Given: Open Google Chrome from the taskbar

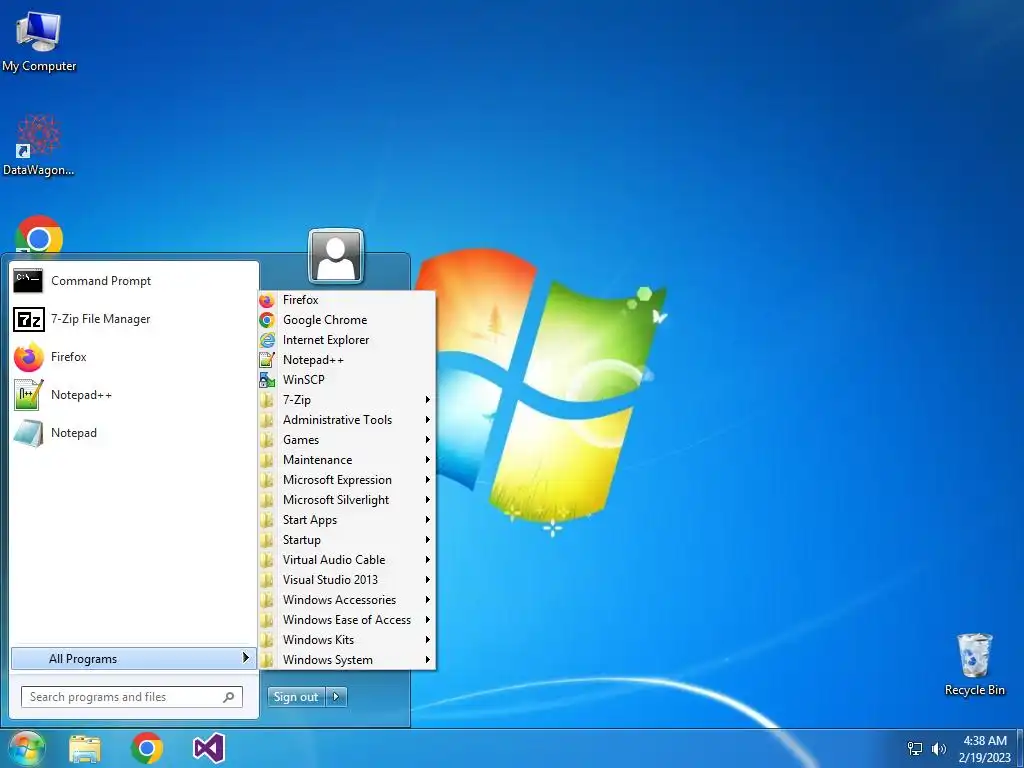Looking at the screenshot, I should tap(147, 748).
